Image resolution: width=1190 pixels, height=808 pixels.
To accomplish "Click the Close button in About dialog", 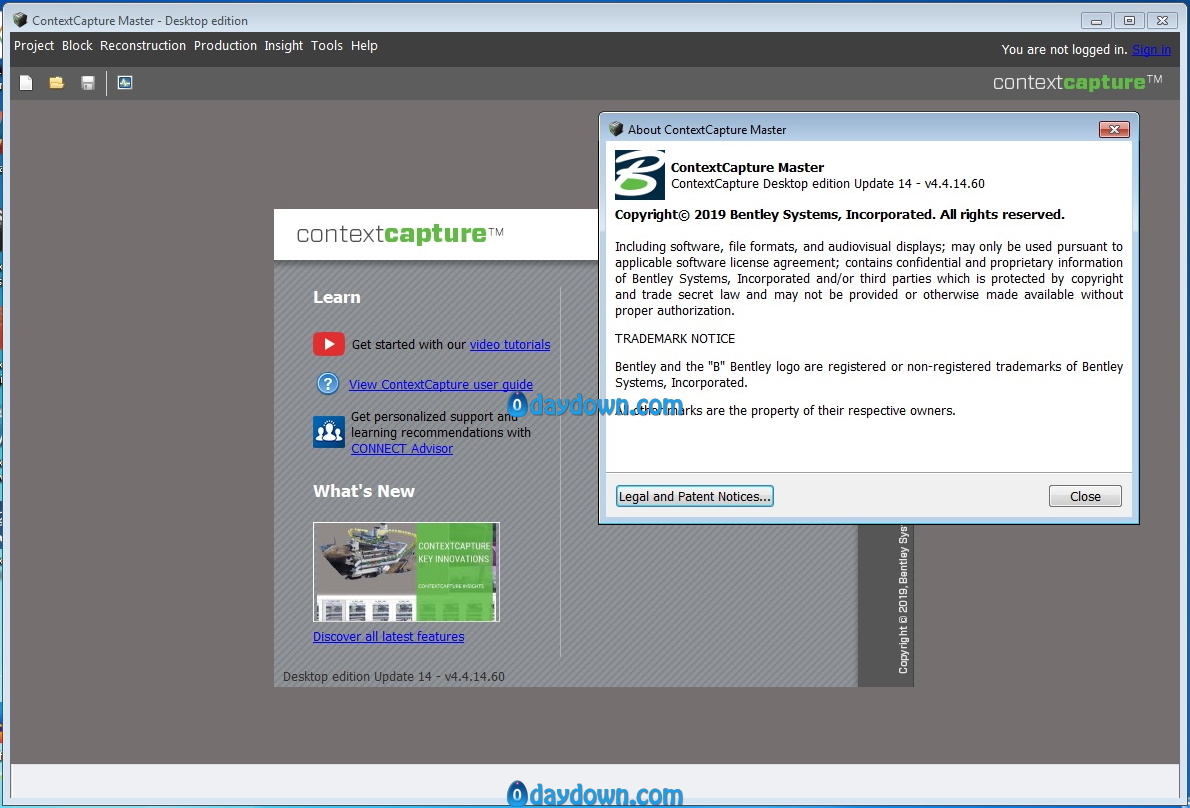I will (1085, 496).
